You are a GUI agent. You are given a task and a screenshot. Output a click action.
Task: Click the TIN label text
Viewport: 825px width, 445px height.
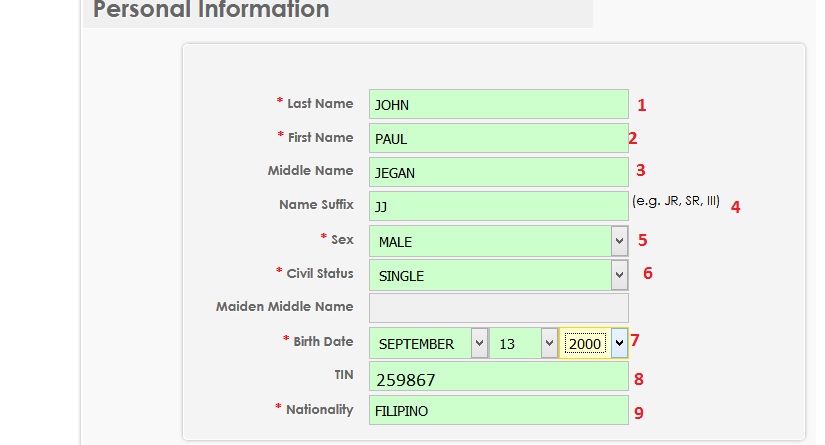[x=342, y=375]
